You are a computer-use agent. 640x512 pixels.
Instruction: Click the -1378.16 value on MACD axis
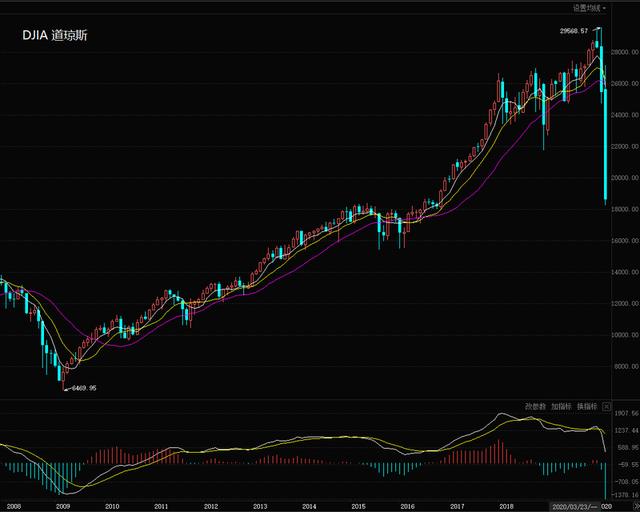[x=625, y=494]
